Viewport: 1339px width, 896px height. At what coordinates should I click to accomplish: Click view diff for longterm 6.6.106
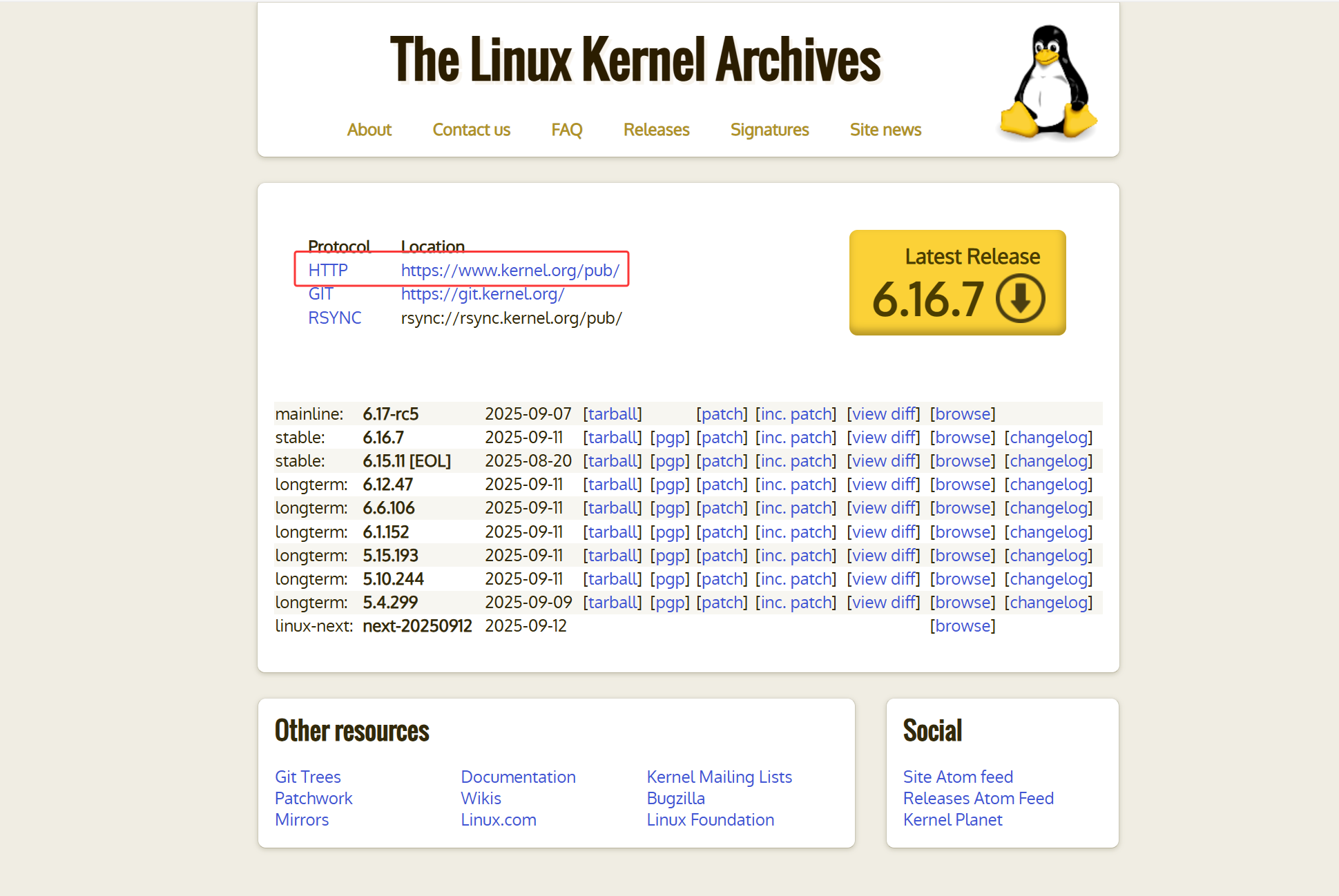tap(883, 507)
